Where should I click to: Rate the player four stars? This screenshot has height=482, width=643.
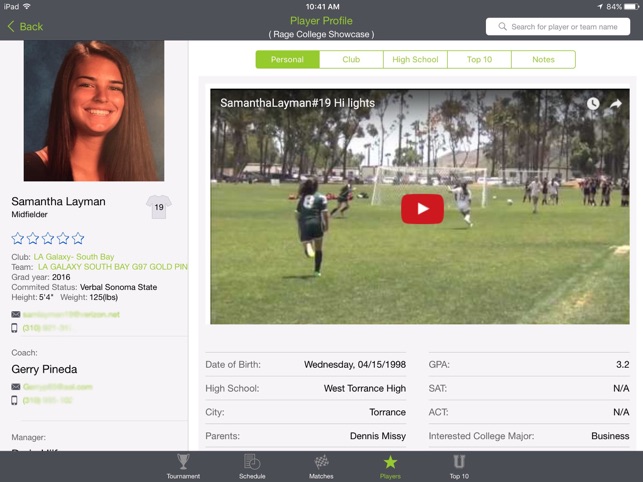[63, 238]
